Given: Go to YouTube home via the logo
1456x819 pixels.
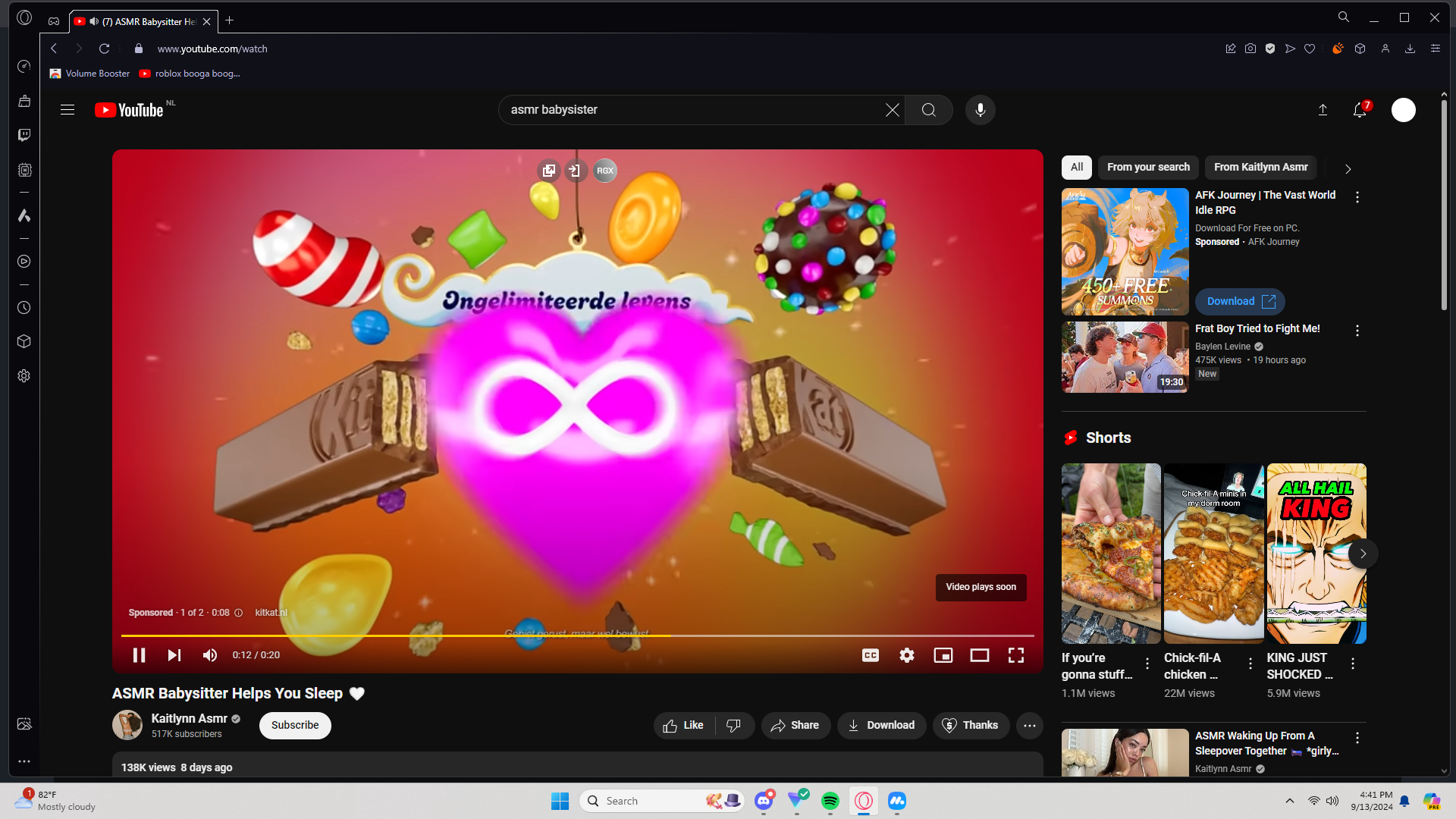Looking at the screenshot, I should (129, 110).
